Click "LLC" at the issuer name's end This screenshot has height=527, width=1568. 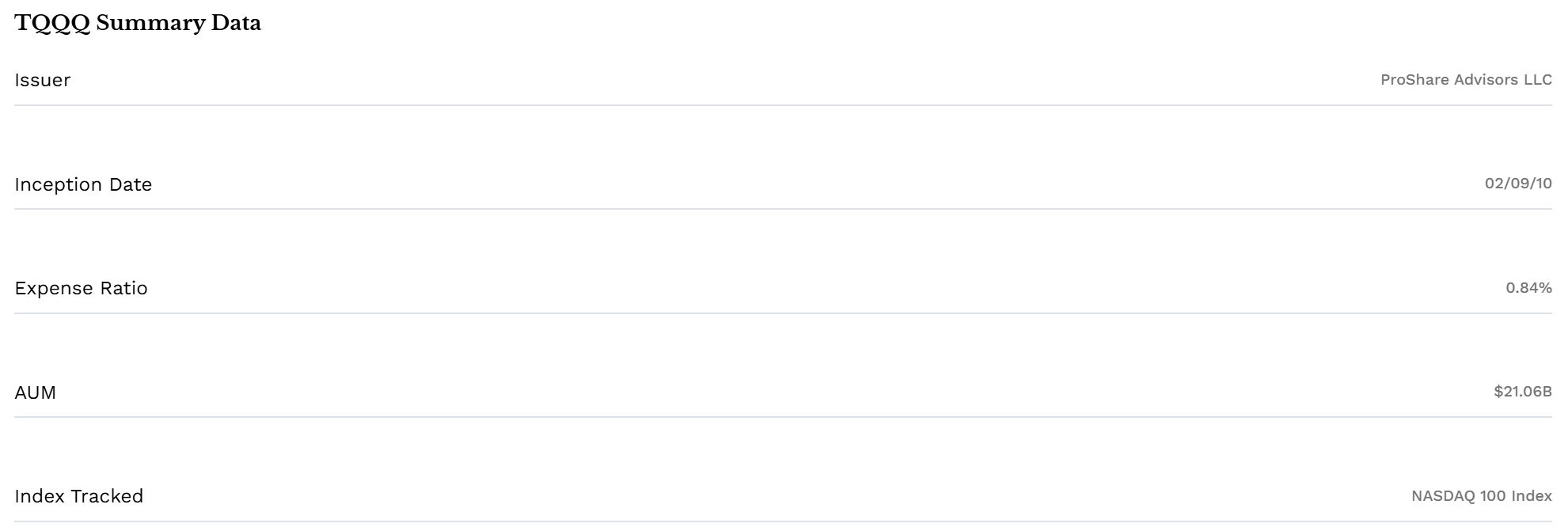[x=1538, y=80]
